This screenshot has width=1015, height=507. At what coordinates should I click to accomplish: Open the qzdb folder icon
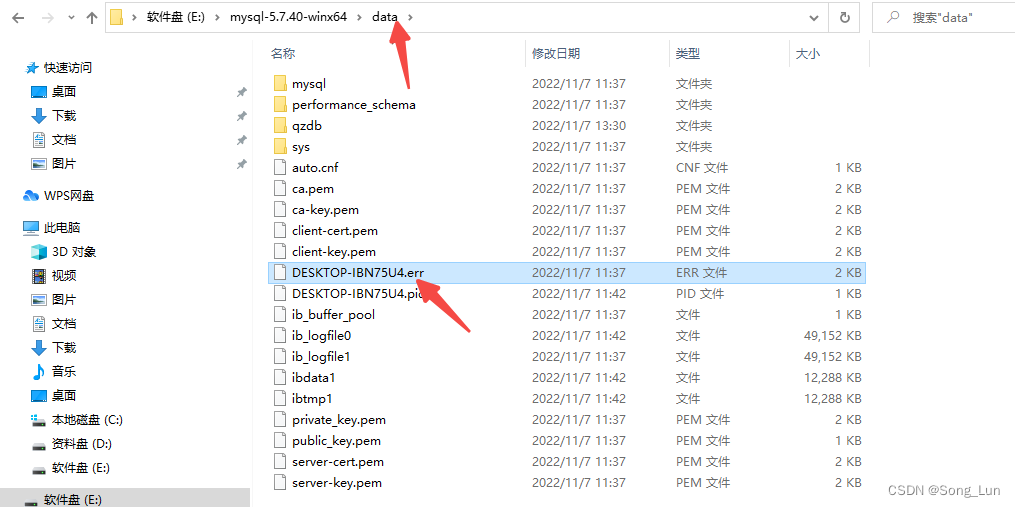(x=280, y=126)
